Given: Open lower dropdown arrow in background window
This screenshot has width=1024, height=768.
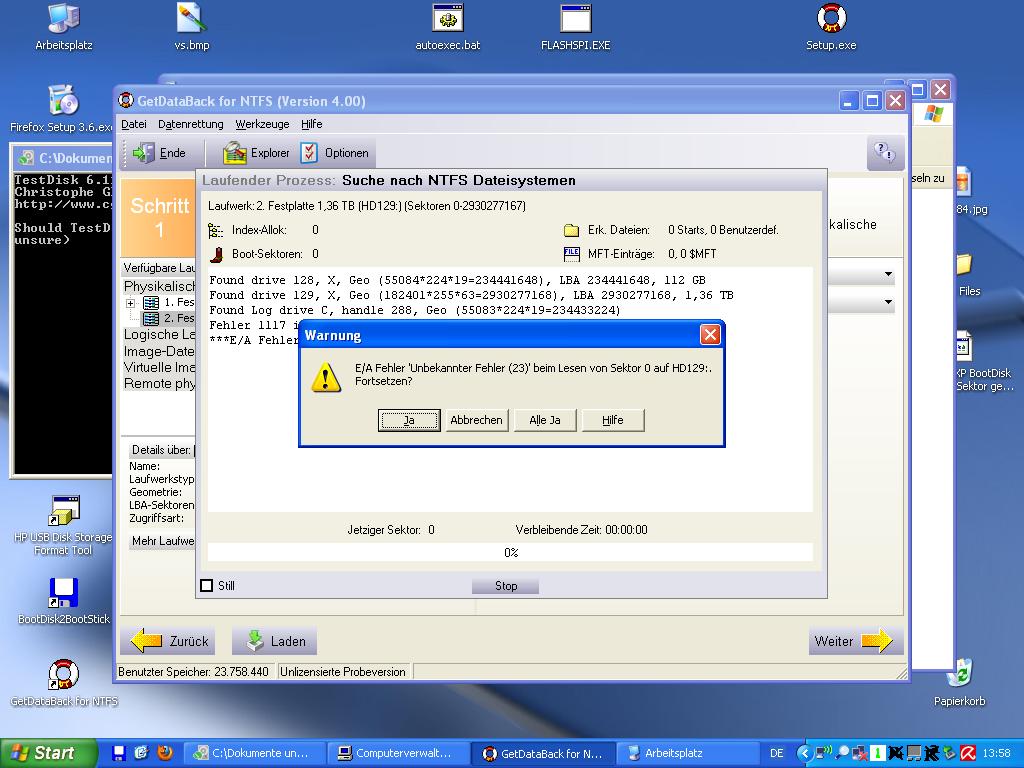Looking at the screenshot, I should pyautogui.click(x=888, y=302).
